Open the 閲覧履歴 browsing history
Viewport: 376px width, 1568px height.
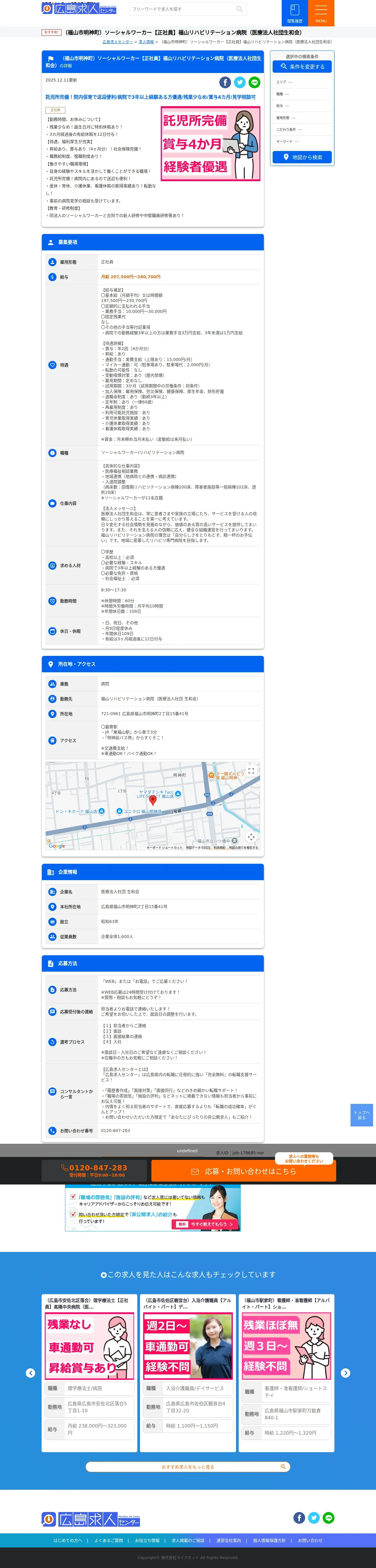tap(295, 13)
